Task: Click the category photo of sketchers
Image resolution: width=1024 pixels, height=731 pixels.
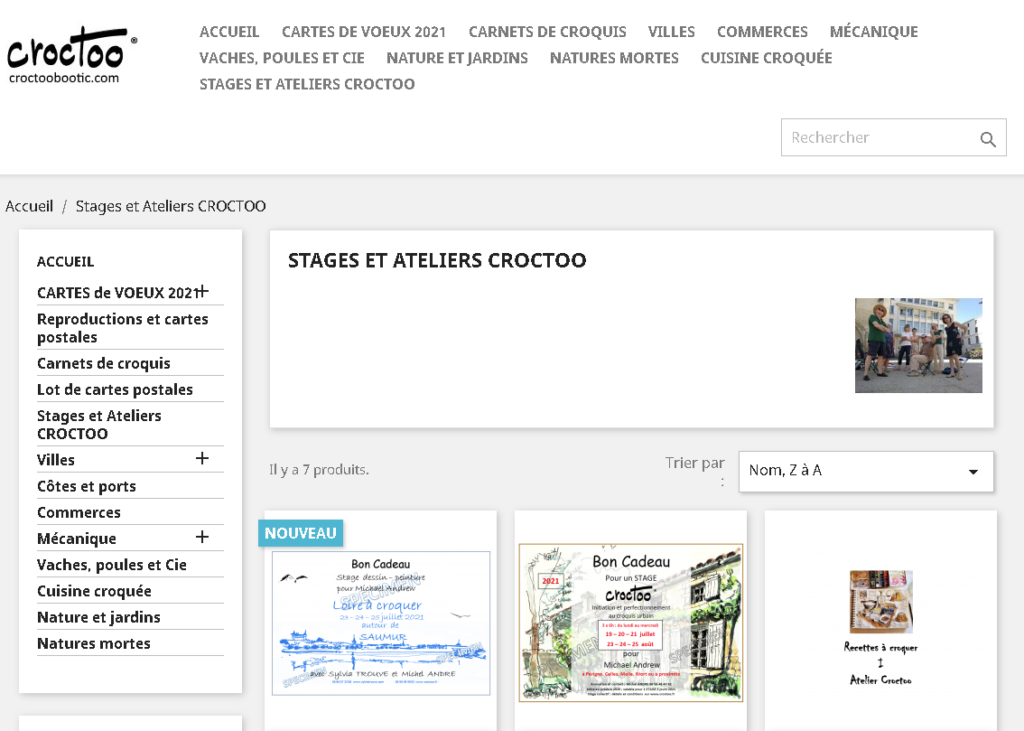Action: 918,346
